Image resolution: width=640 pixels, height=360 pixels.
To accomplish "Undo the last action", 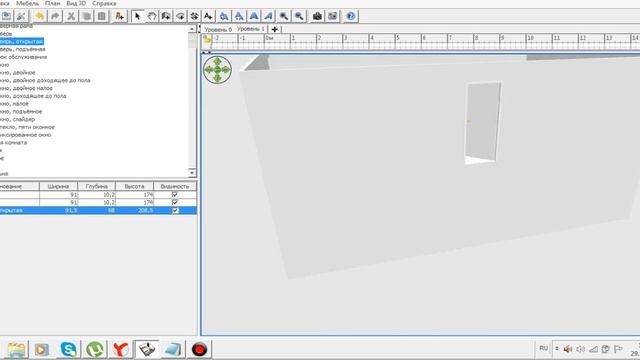I will coord(40,16).
